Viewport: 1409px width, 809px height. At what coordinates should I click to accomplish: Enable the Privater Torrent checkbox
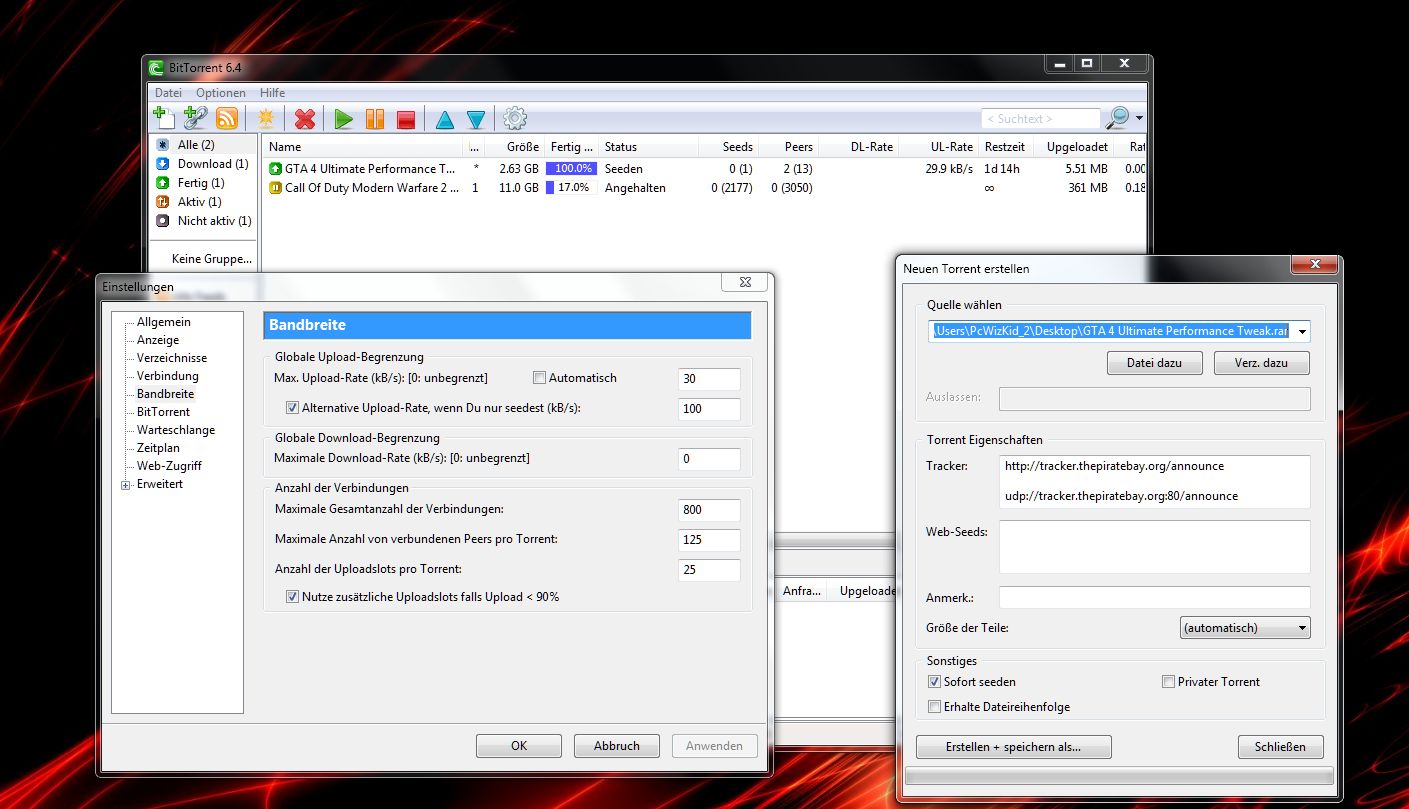(1168, 682)
